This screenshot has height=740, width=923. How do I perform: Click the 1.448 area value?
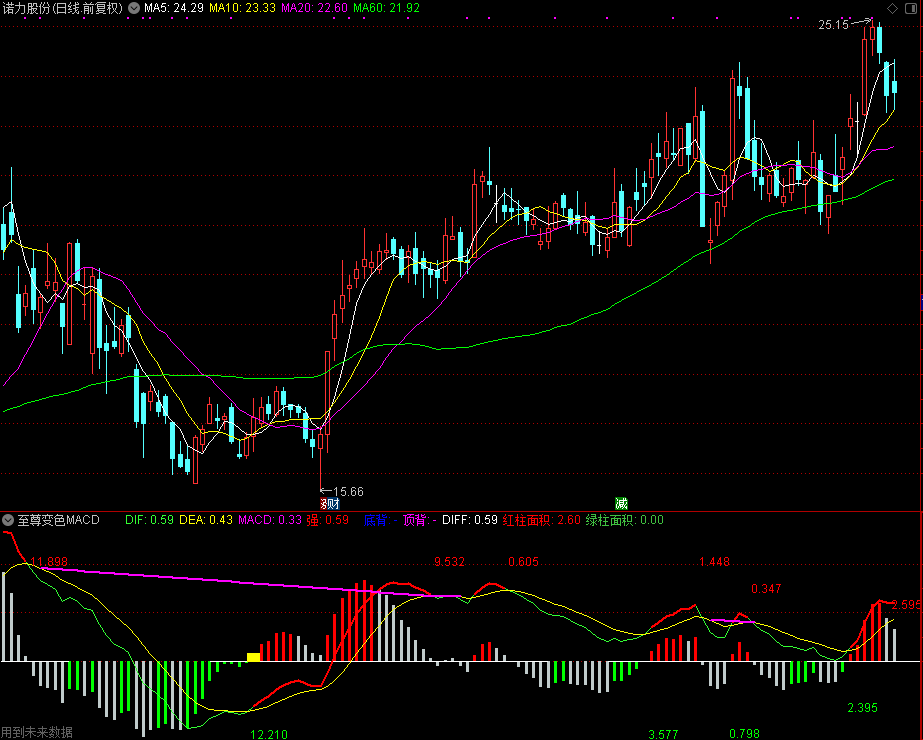click(715, 562)
